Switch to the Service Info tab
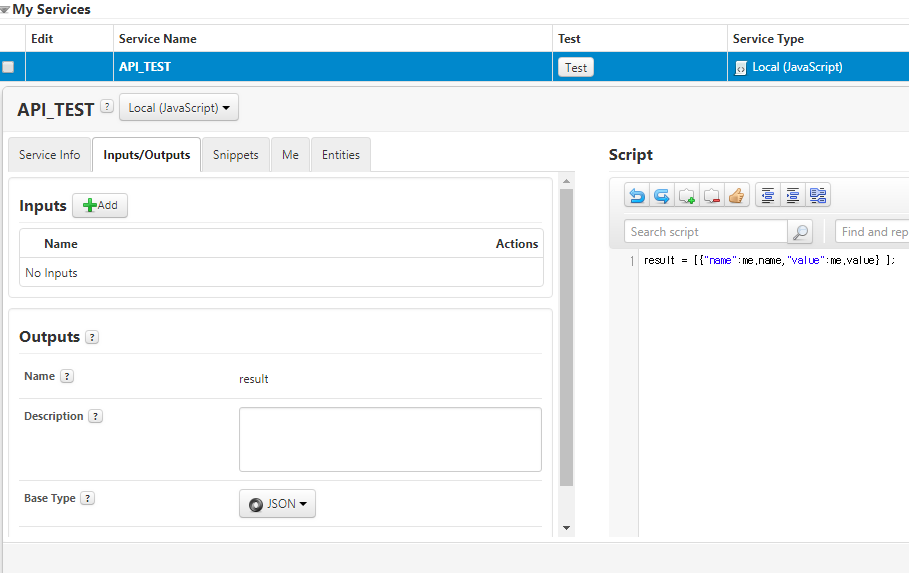 click(x=50, y=155)
